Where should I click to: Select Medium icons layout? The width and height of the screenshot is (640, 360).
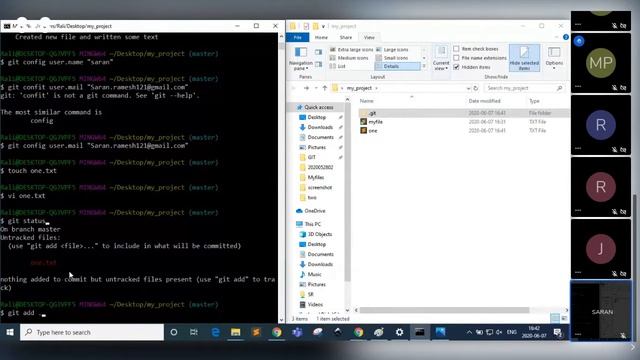pos(349,58)
